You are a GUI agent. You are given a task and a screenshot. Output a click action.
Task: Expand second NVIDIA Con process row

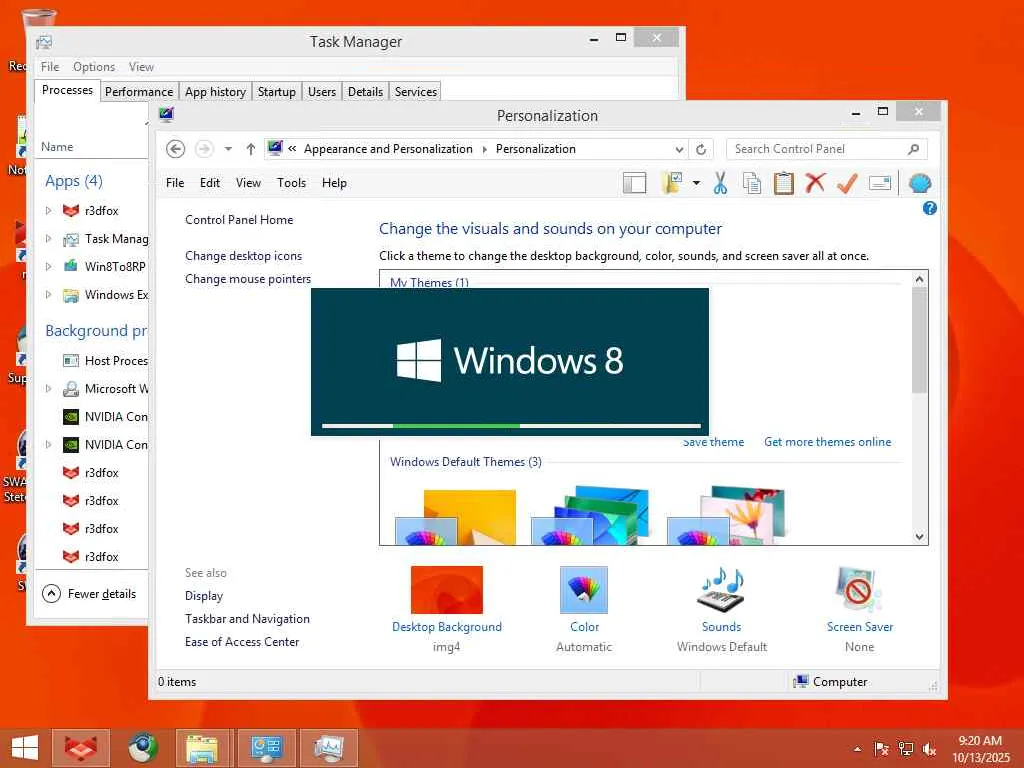click(48, 445)
